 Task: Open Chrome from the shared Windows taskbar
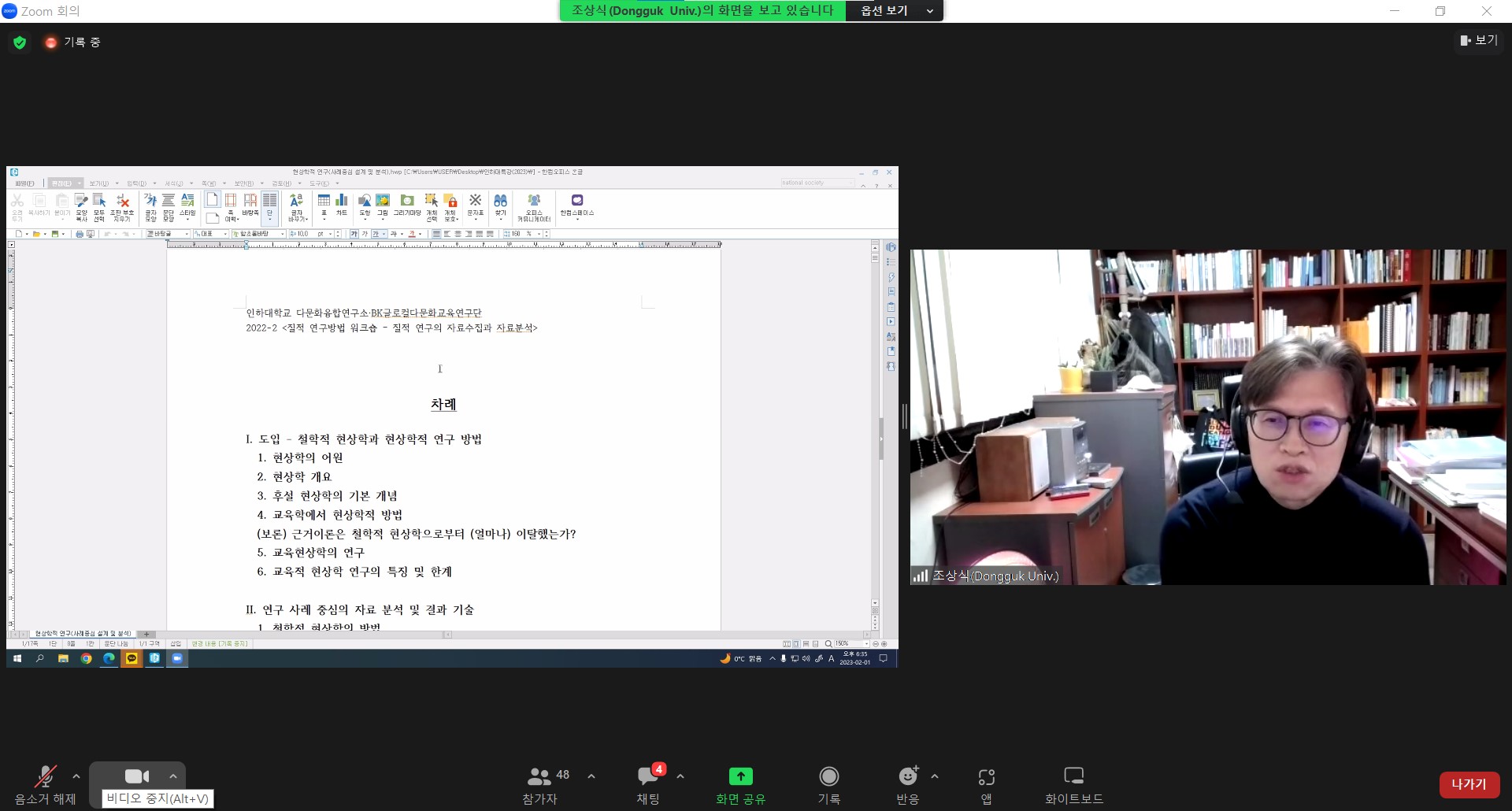point(86,658)
